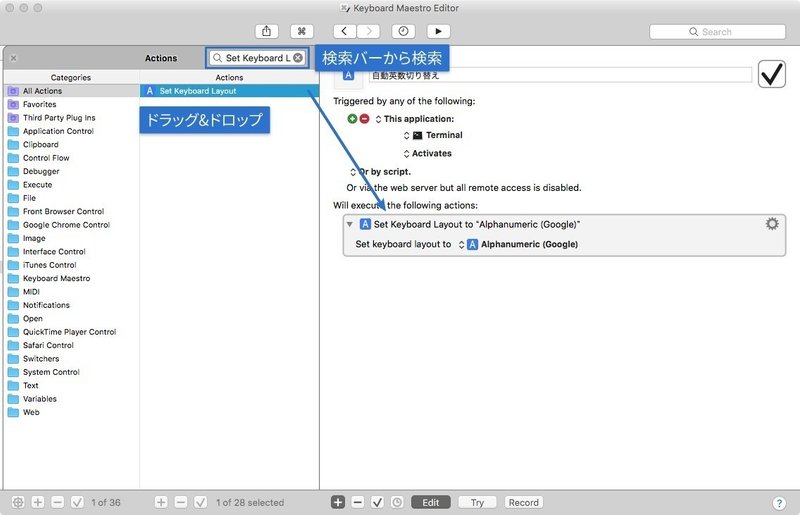
Task: Select Google Chrome Control category
Action: (x=72, y=225)
